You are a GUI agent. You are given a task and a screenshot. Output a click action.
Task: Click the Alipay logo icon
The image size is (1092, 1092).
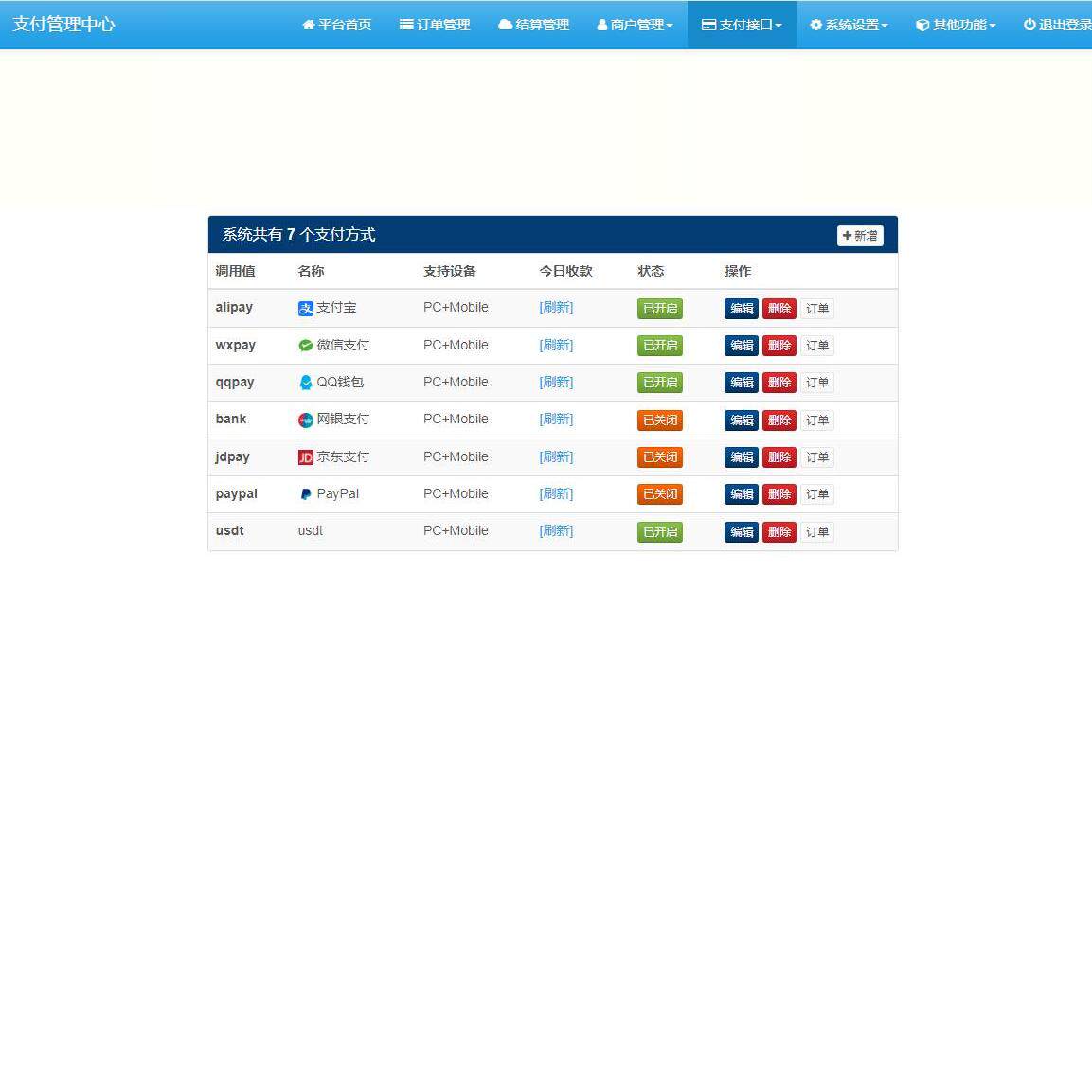click(x=306, y=308)
